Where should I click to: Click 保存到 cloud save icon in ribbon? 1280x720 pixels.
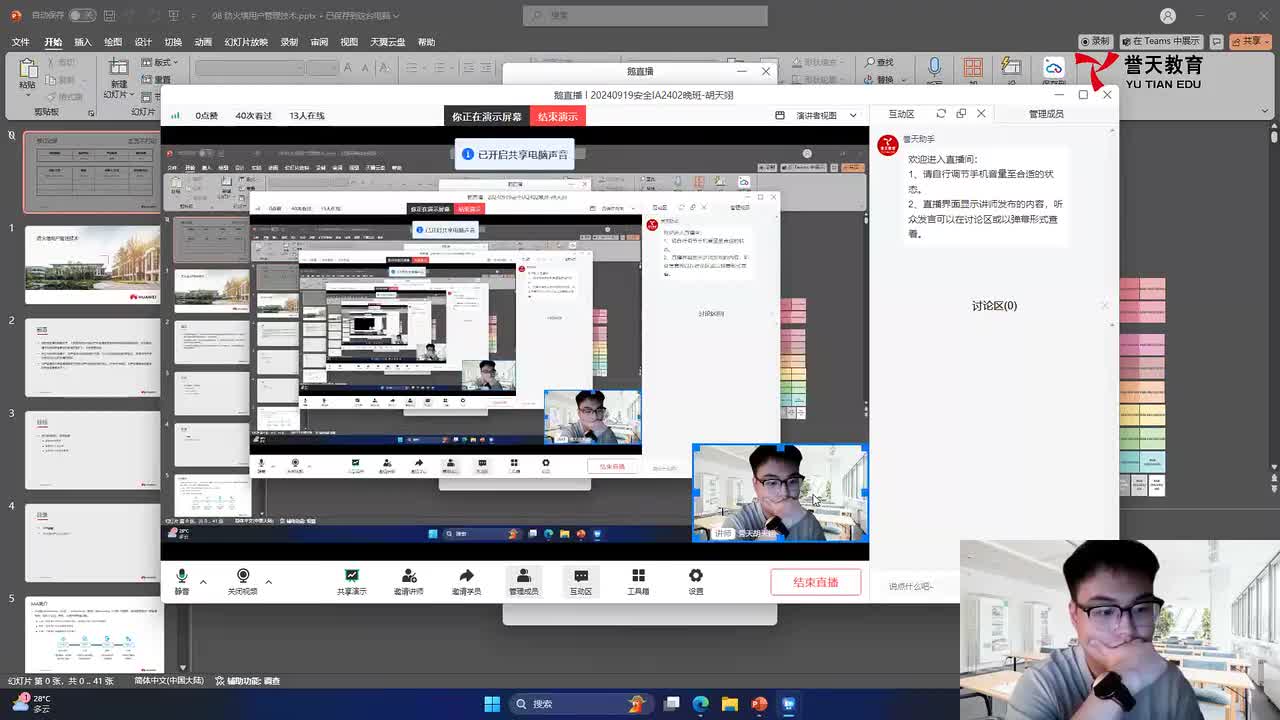[x=1054, y=67]
